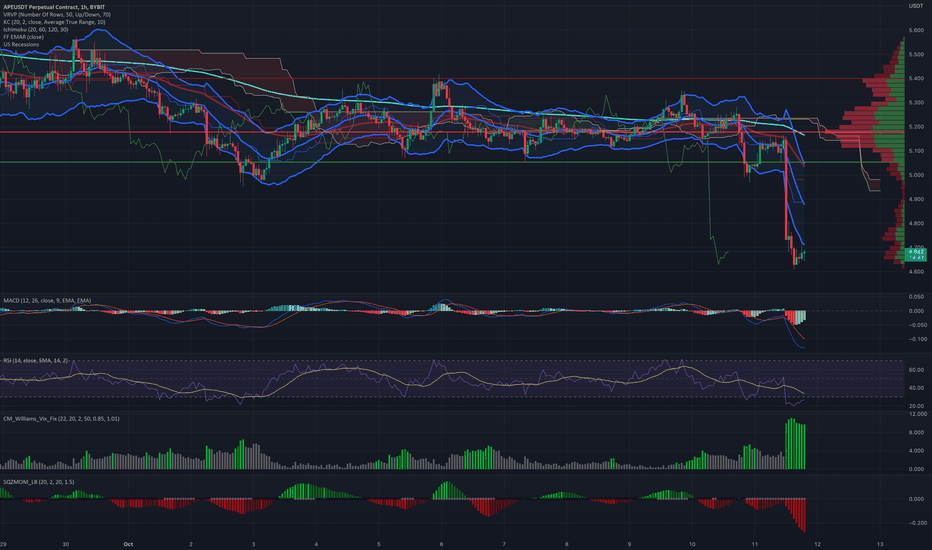Click the green current price tag on price axis
This screenshot has height=550, width=932.
point(915,255)
